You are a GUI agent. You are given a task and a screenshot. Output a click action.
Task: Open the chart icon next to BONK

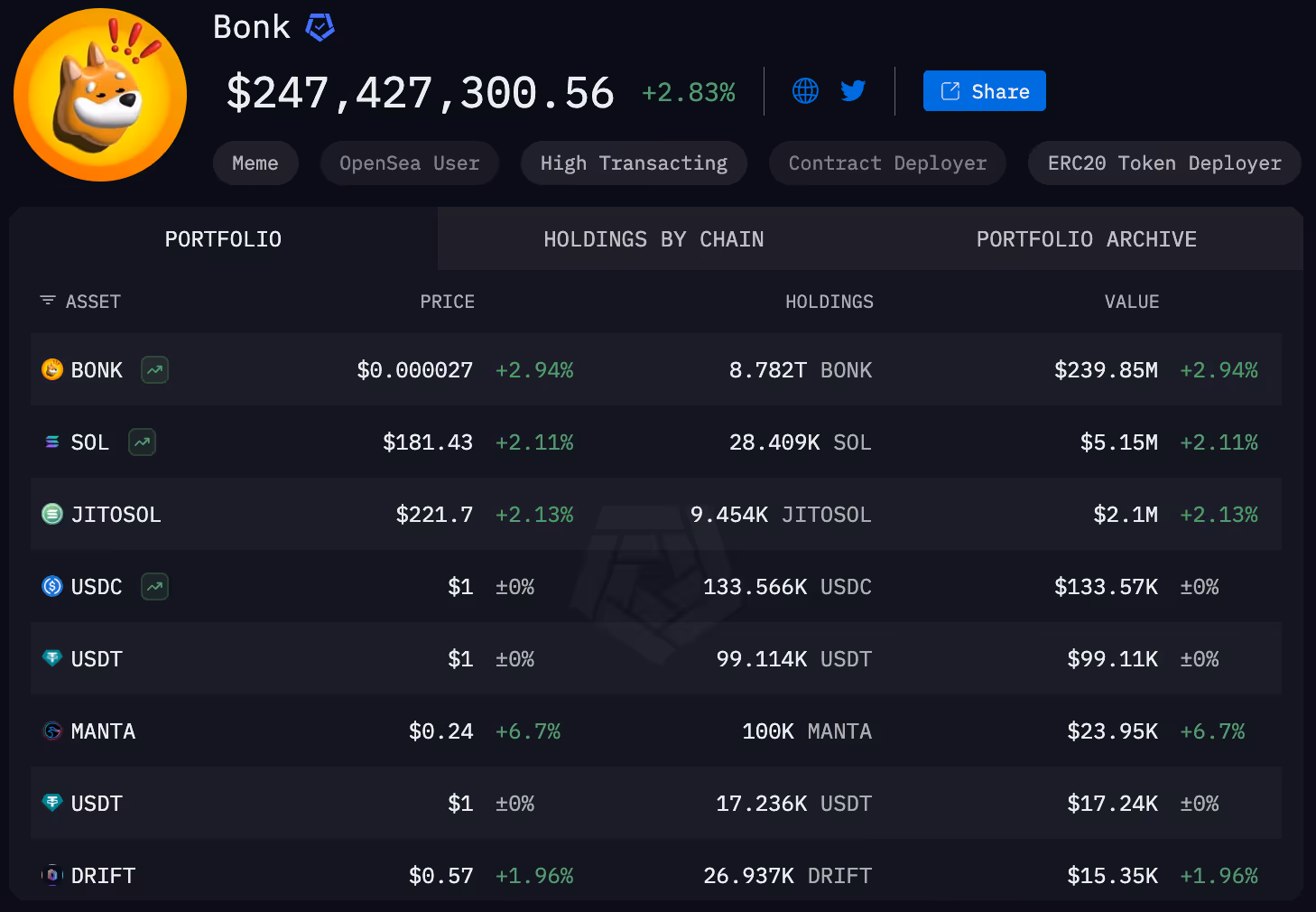[x=155, y=369]
